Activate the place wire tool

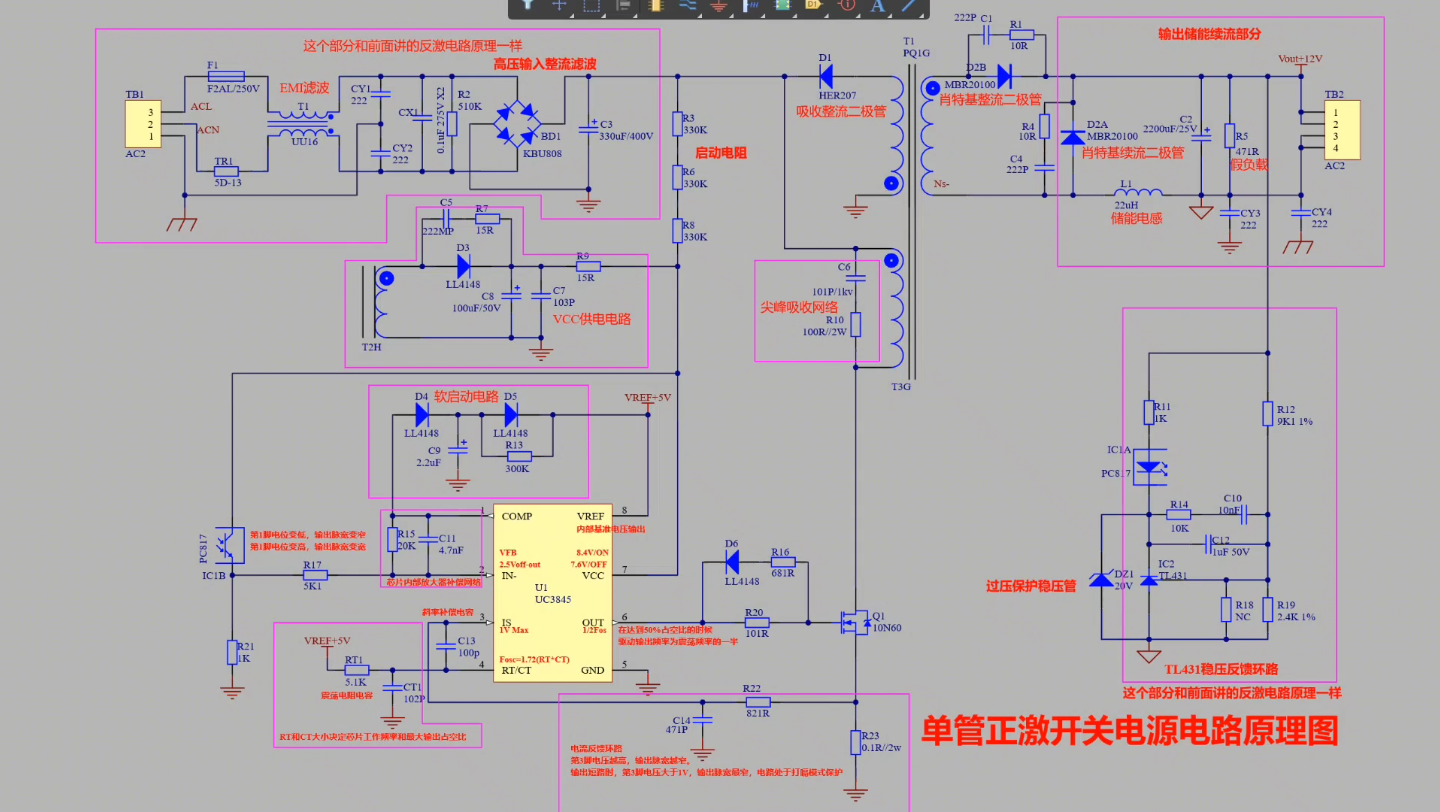tap(687, 5)
